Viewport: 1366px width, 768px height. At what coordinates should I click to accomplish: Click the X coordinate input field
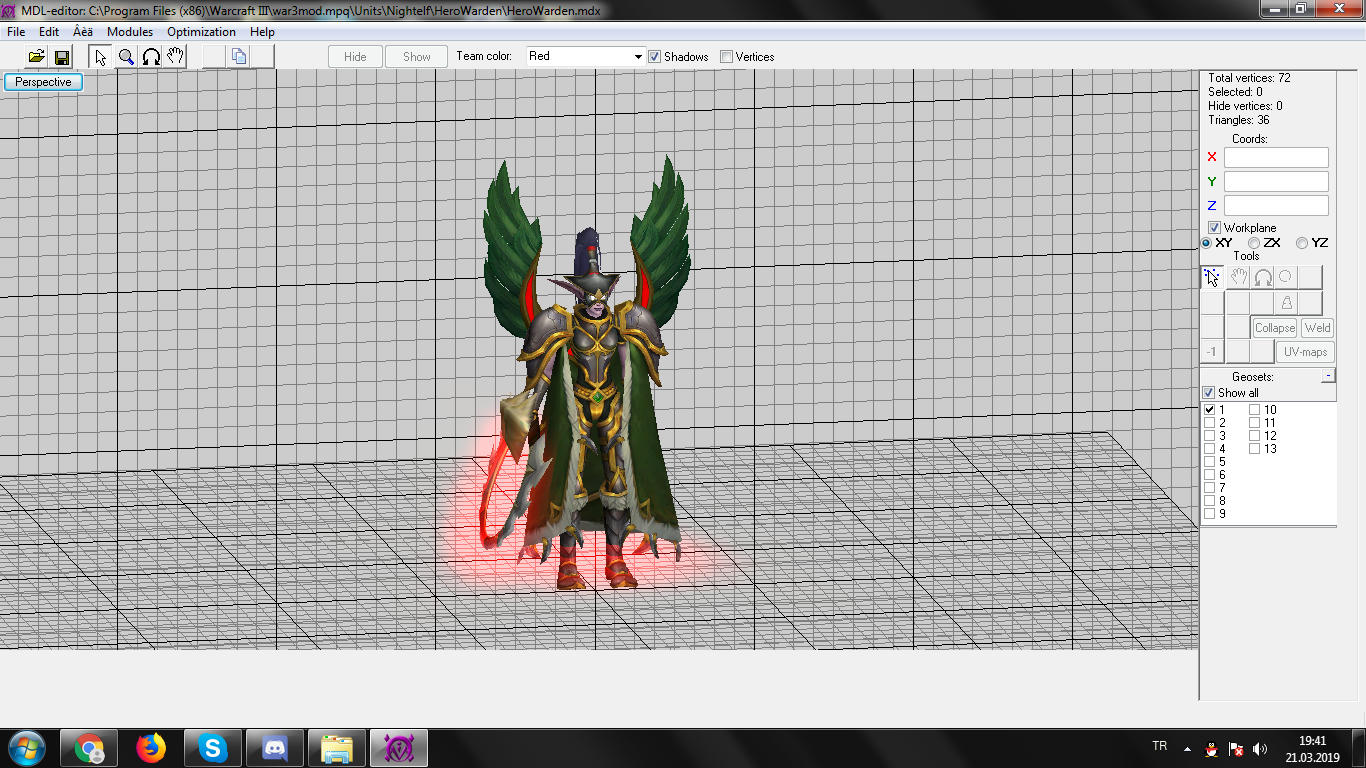point(1276,158)
